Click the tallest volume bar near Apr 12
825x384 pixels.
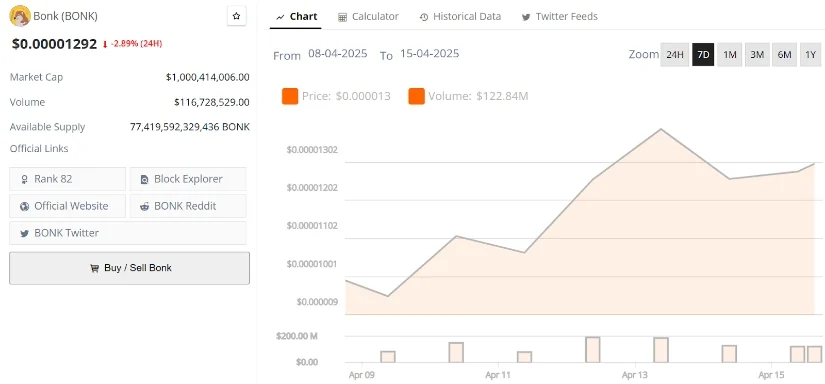[592, 350]
